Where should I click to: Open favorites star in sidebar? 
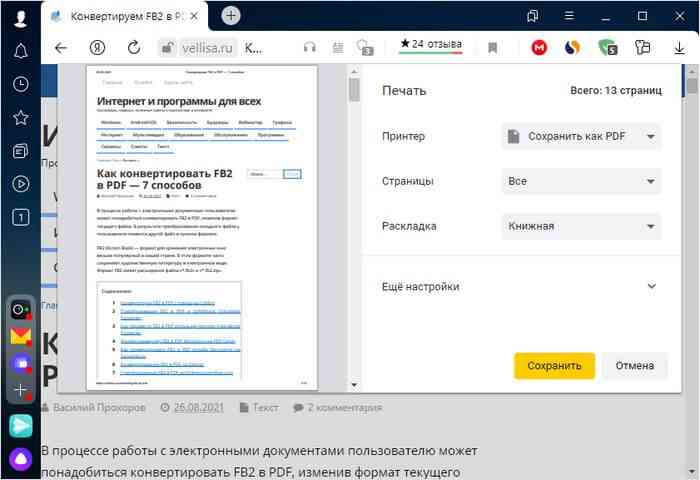(21, 117)
